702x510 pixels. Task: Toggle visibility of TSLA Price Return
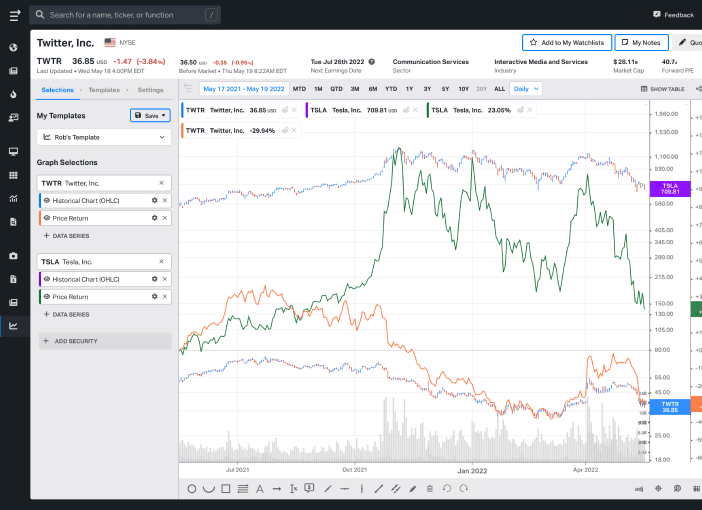(46, 297)
